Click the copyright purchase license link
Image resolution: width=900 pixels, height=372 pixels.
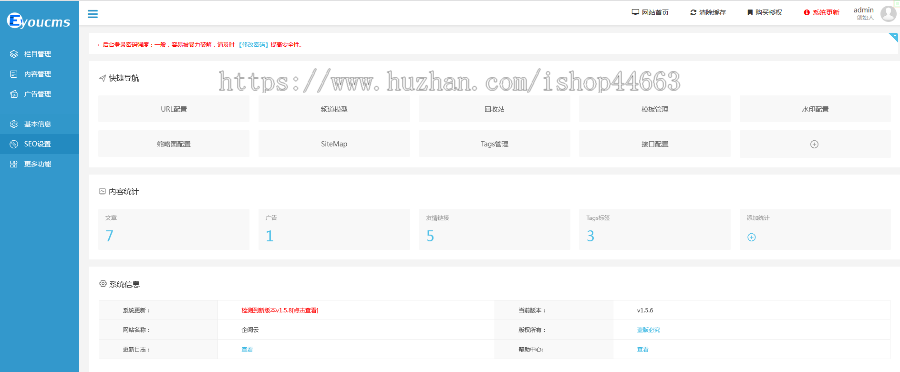[648, 330]
